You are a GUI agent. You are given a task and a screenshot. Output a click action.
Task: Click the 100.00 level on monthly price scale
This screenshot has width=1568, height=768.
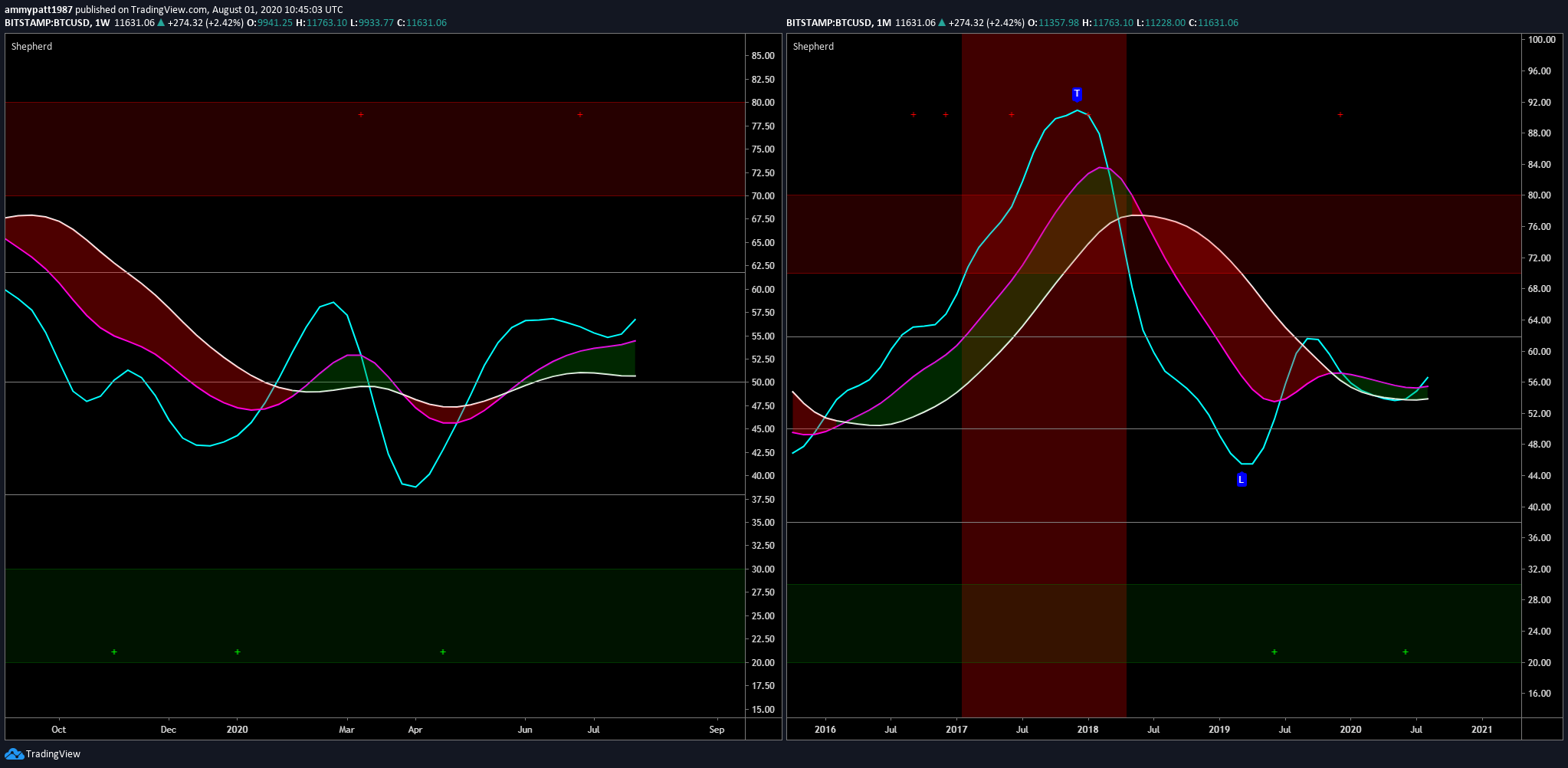tap(1542, 40)
